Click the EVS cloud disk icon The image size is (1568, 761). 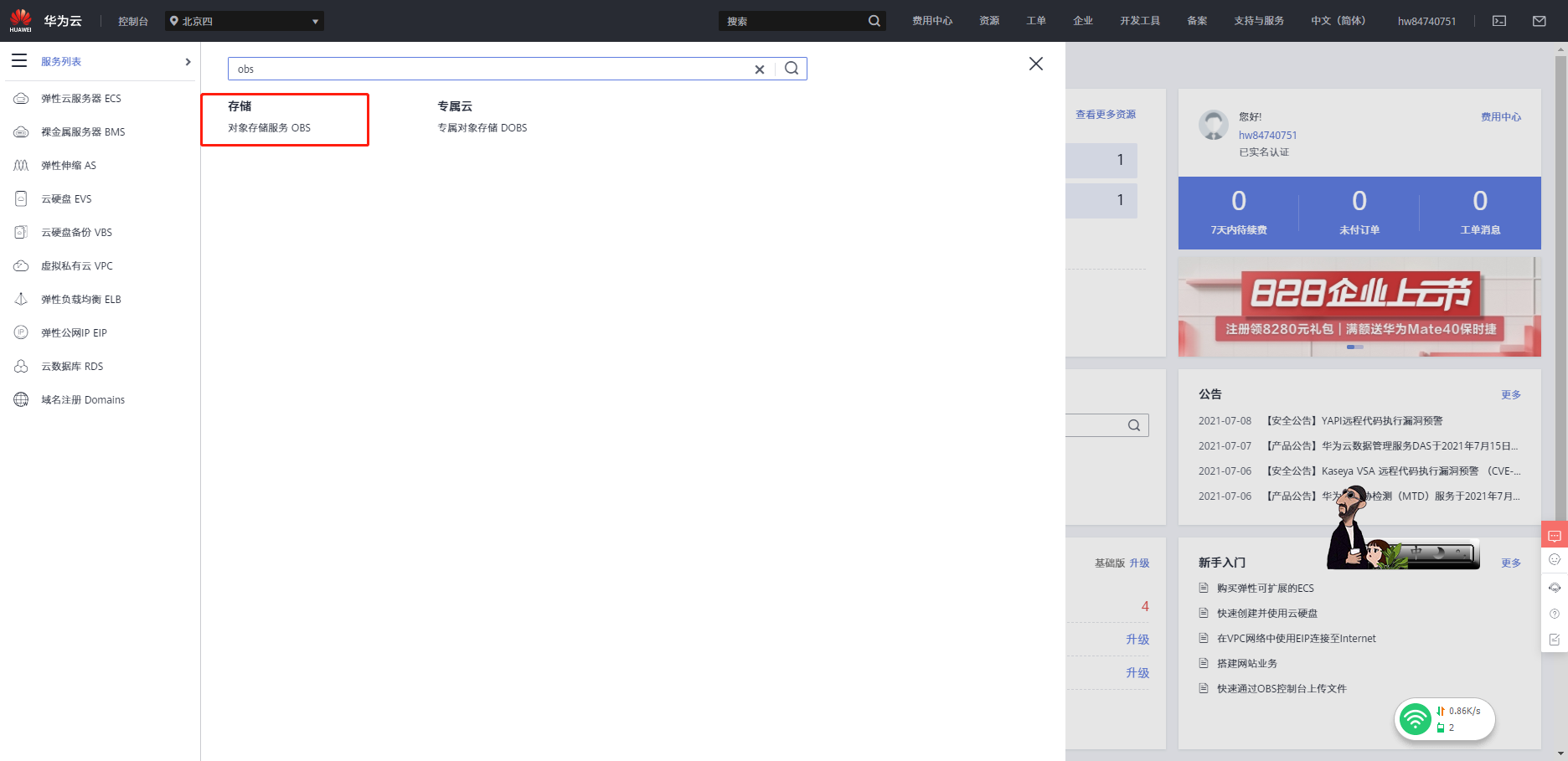(x=21, y=199)
